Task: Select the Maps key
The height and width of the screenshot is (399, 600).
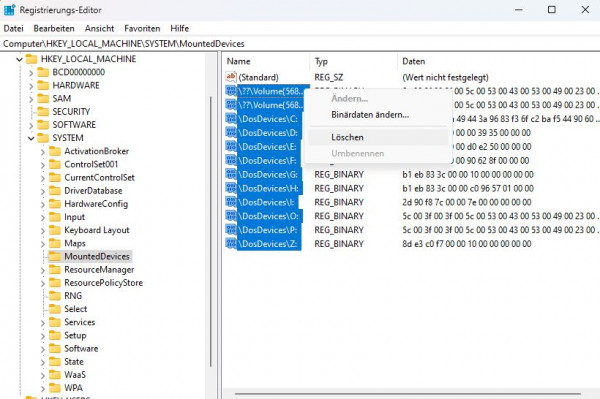Action: click(x=75, y=243)
